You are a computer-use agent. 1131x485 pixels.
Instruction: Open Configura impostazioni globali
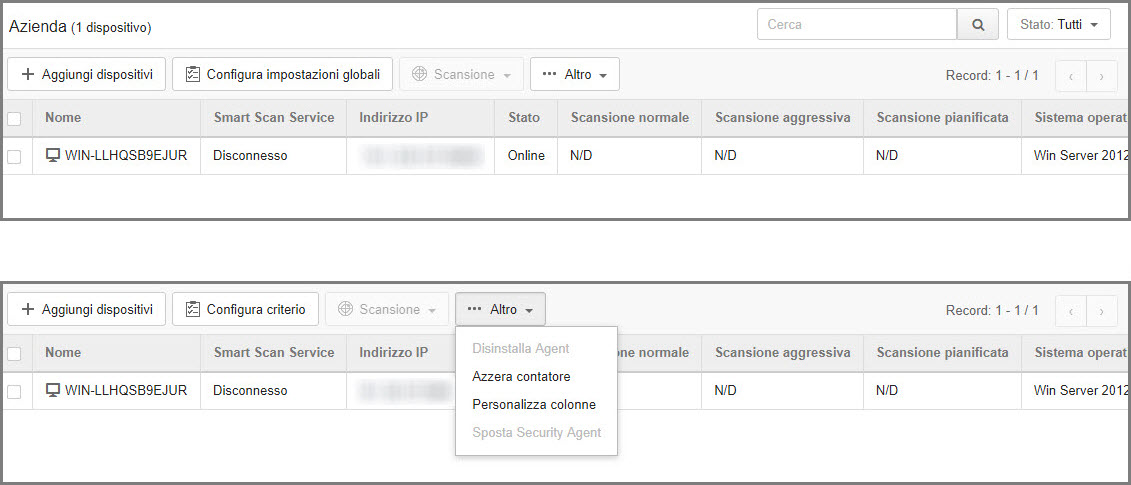pyautogui.click(x=282, y=74)
